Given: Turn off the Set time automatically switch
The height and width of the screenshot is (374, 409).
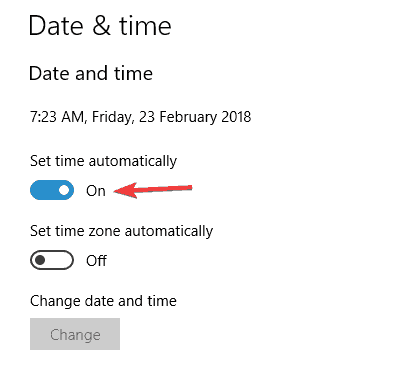Looking at the screenshot, I should tap(52, 190).
